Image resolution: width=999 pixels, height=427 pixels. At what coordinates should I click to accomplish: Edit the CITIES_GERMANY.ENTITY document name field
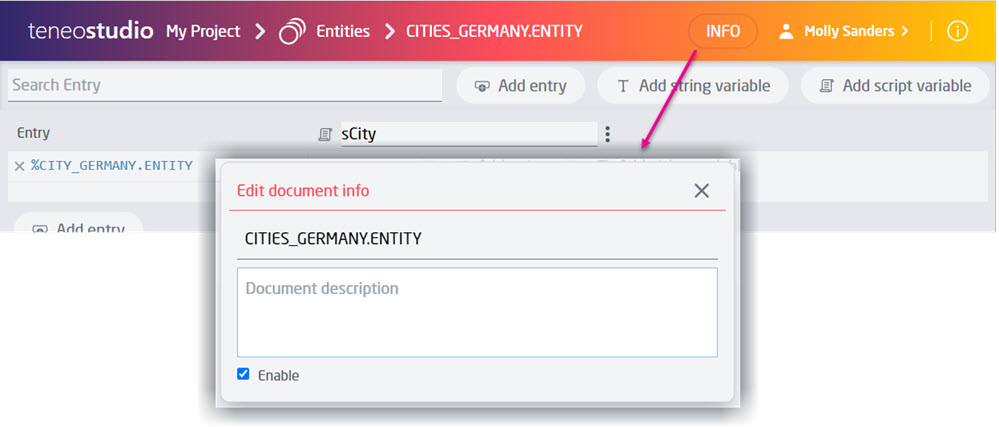(477, 239)
